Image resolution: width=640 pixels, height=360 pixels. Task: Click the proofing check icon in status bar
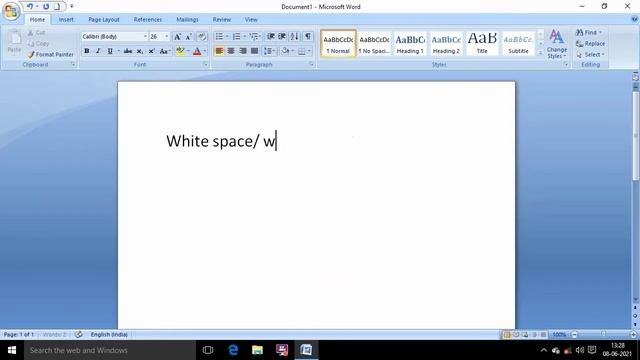(x=78, y=334)
